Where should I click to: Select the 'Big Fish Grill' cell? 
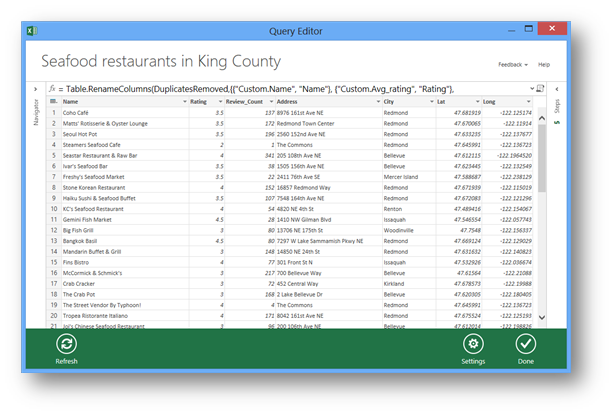[125, 231]
